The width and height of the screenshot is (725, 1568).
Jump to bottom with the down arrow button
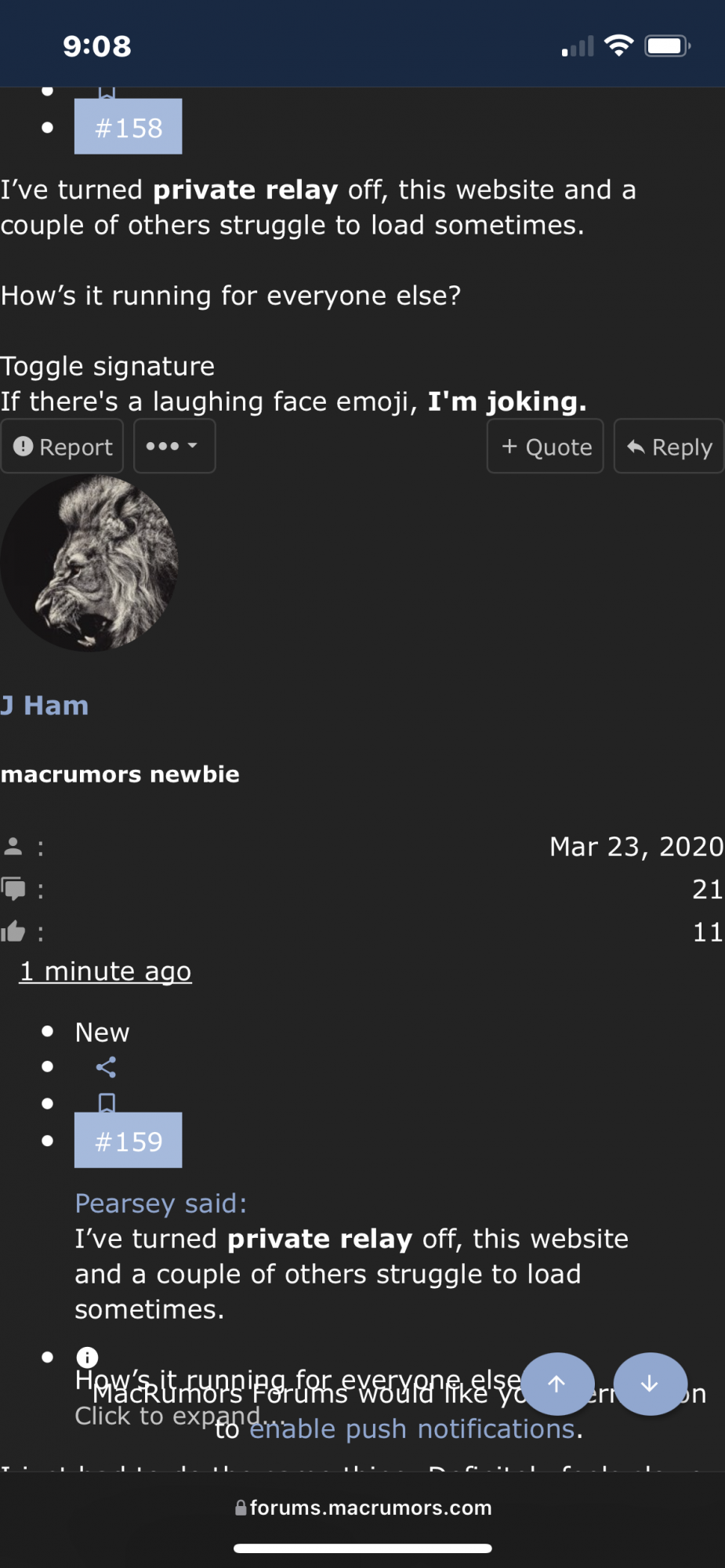pyautogui.click(x=650, y=1384)
